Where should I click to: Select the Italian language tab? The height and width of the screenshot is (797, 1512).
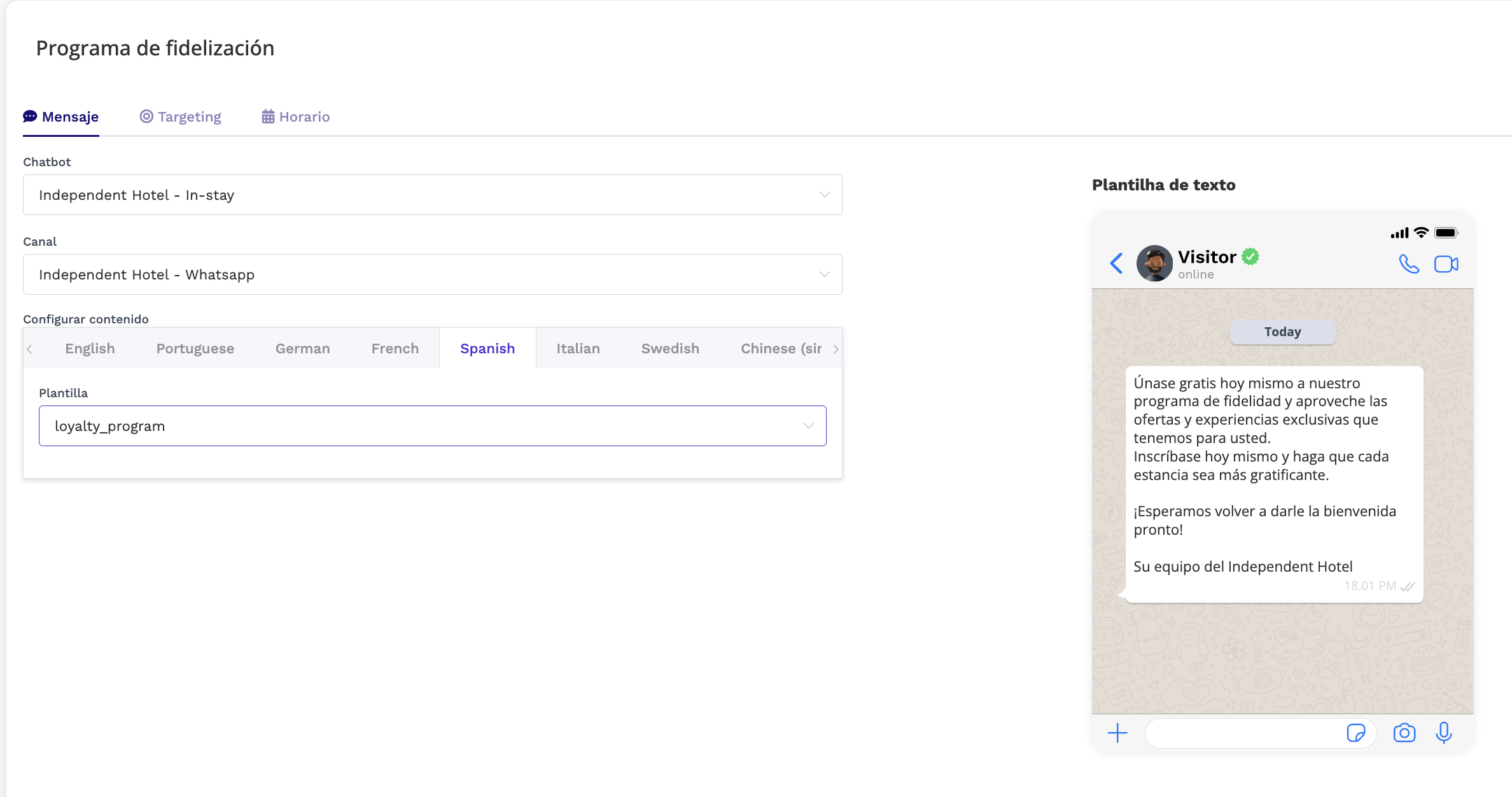578,348
